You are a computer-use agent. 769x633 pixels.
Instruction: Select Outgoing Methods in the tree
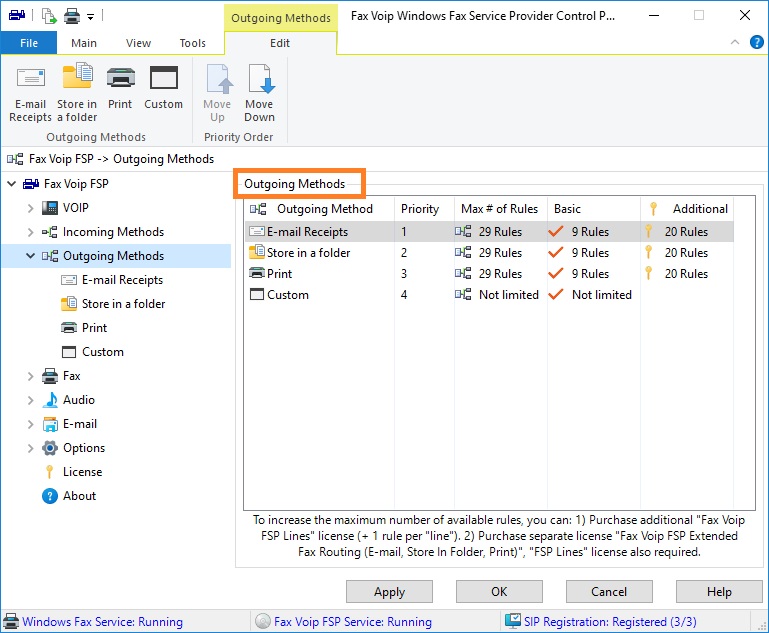[x=113, y=256]
